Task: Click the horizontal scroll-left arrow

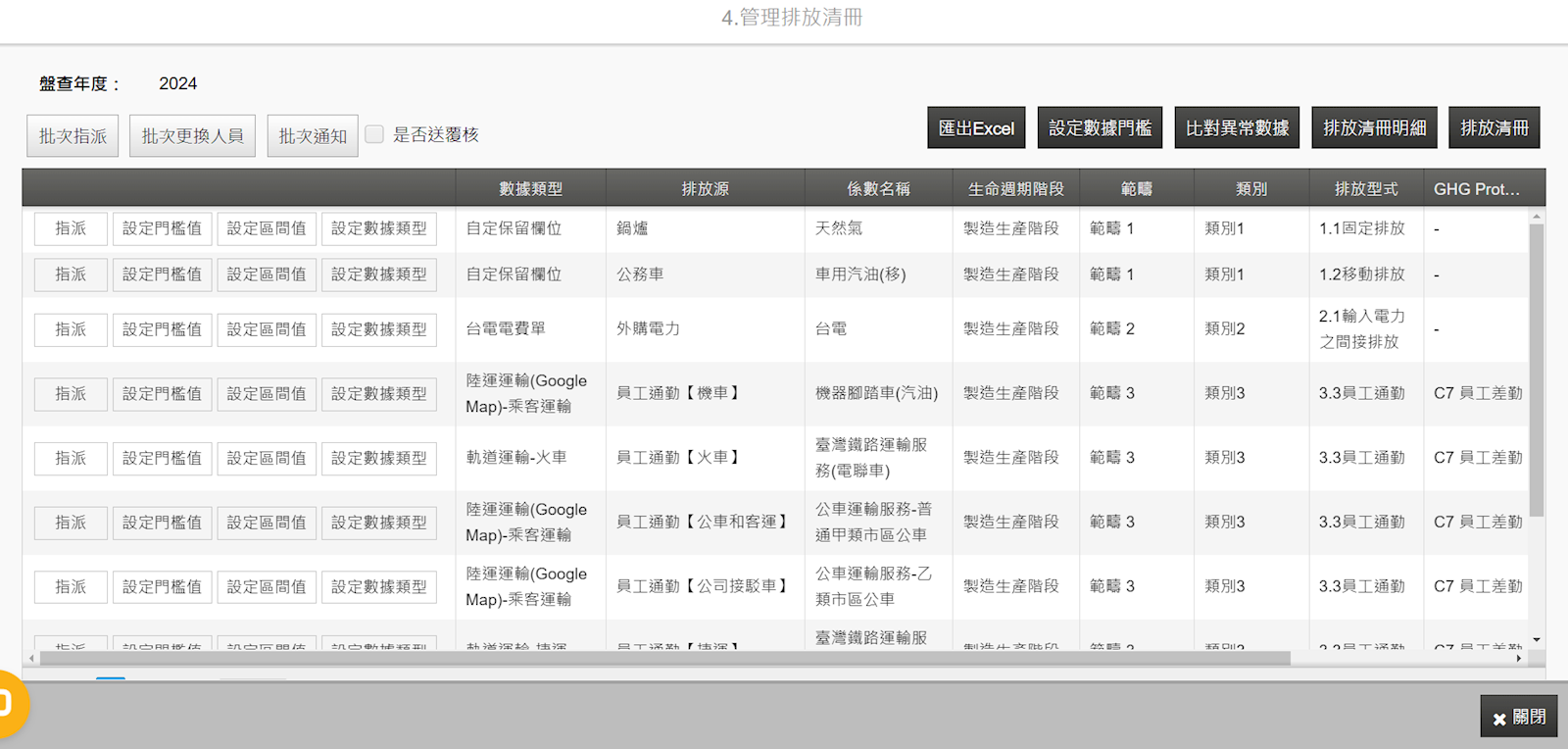Action: (31, 659)
